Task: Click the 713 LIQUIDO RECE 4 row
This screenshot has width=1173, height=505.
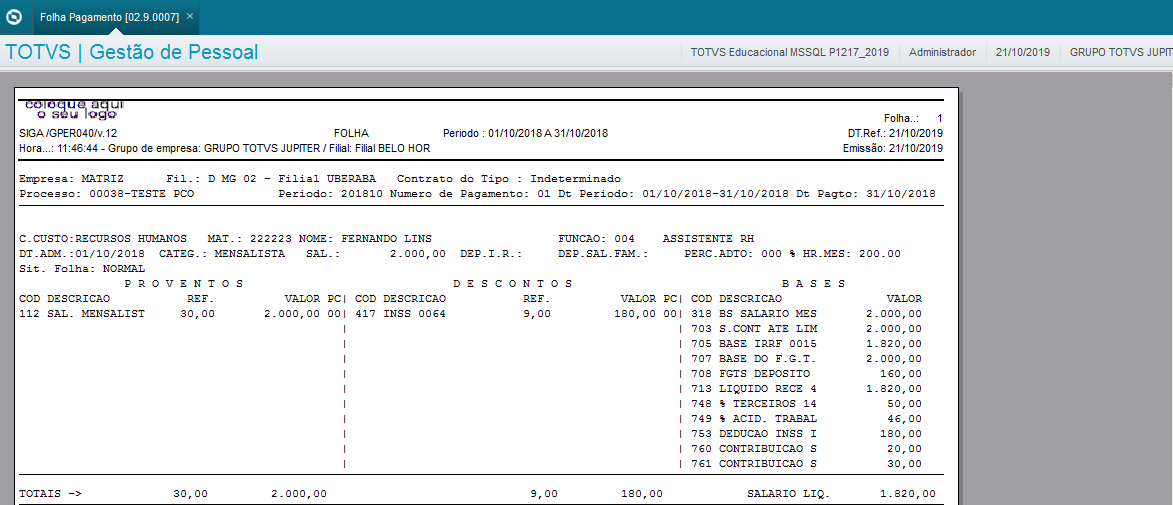Action: pyautogui.click(x=806, y=389)
